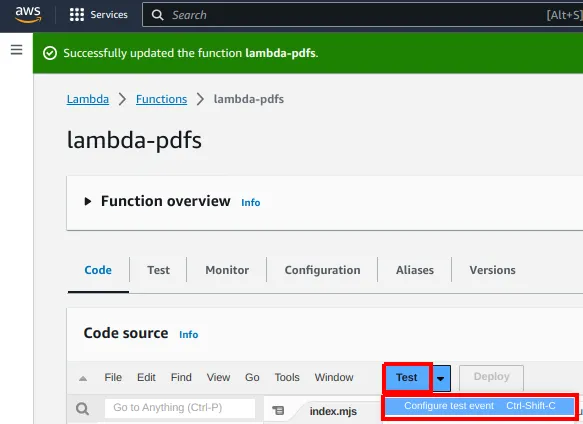
Task: Open Info link next to Function overview
Action: (x=251, y=203)
